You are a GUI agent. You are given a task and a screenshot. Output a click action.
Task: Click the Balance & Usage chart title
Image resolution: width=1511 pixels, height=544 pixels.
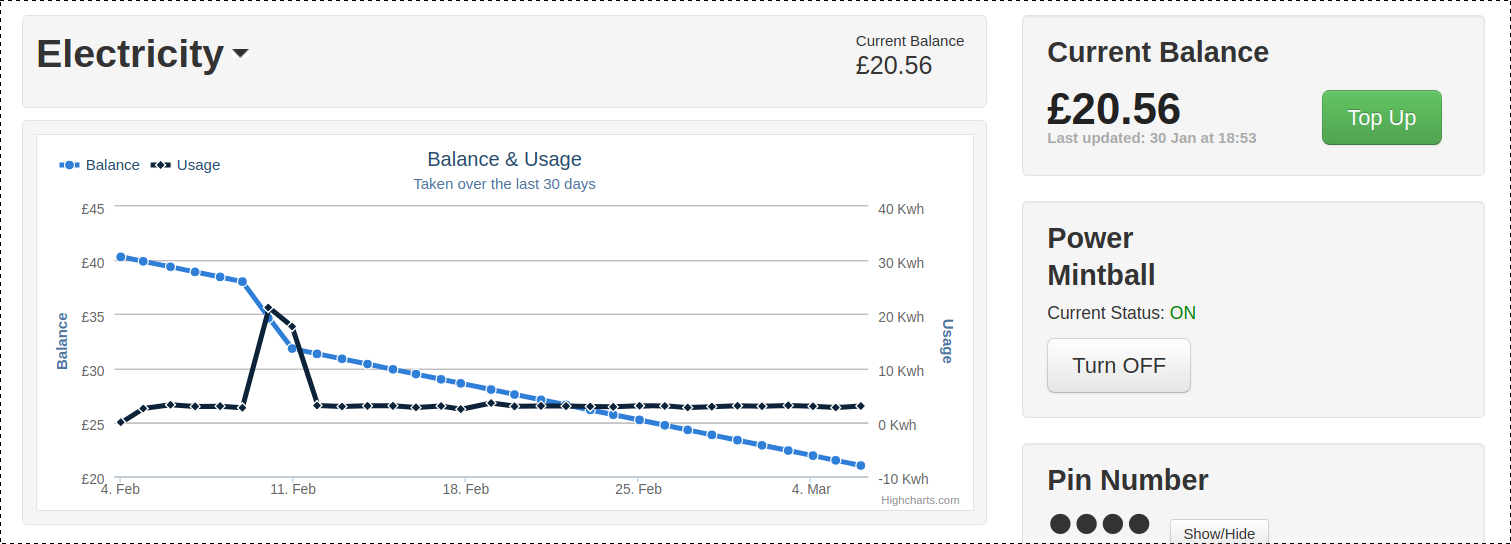(x=504, y=159)
